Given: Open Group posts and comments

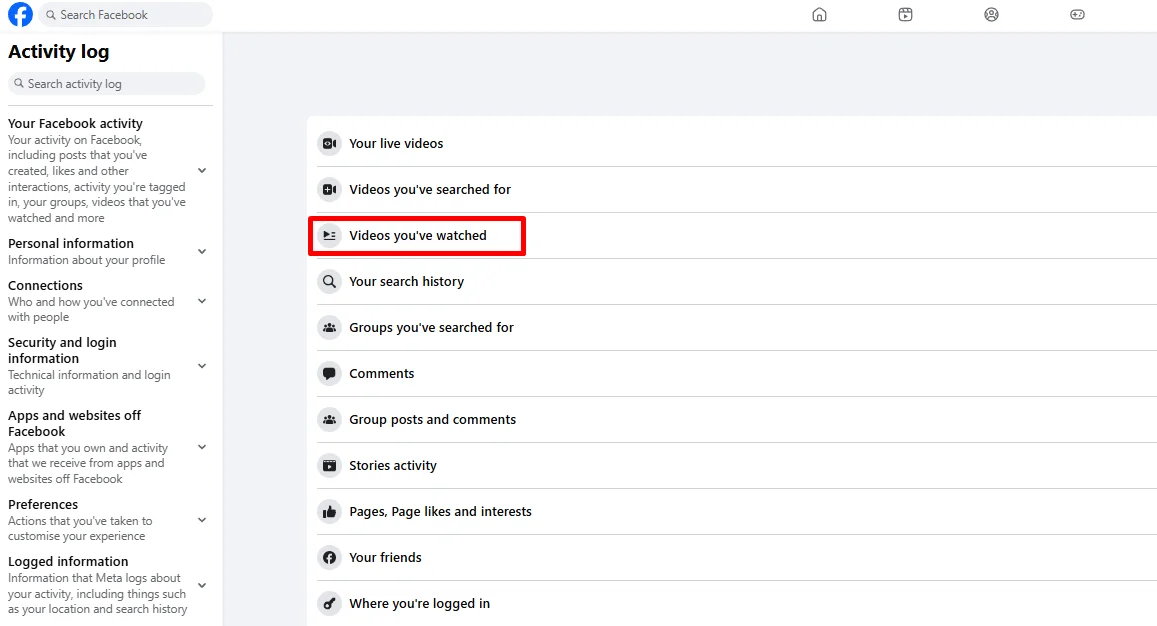Looking at the screenshot, I should click(x=432, y=419).
